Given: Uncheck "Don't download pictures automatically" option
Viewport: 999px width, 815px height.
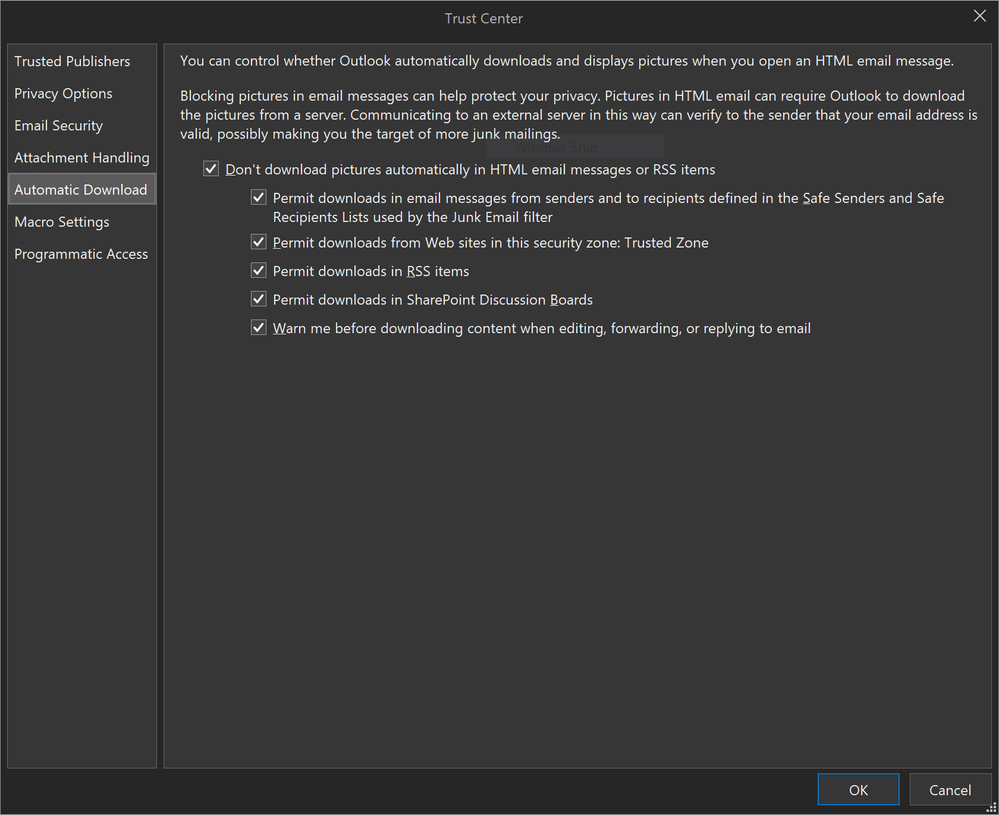Looking at the screenshot, I should pyautogui.click(x=211, y=169).
